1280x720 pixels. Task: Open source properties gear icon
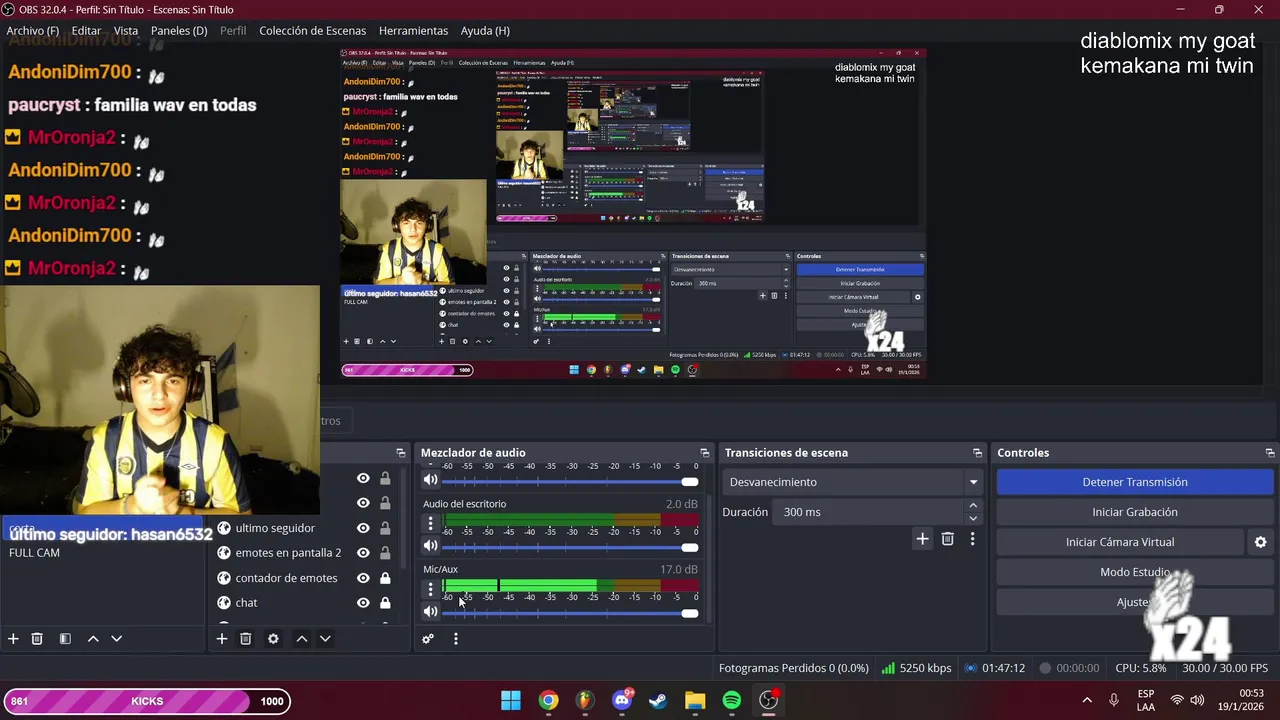pyautogui.click(x=273, y=639)
